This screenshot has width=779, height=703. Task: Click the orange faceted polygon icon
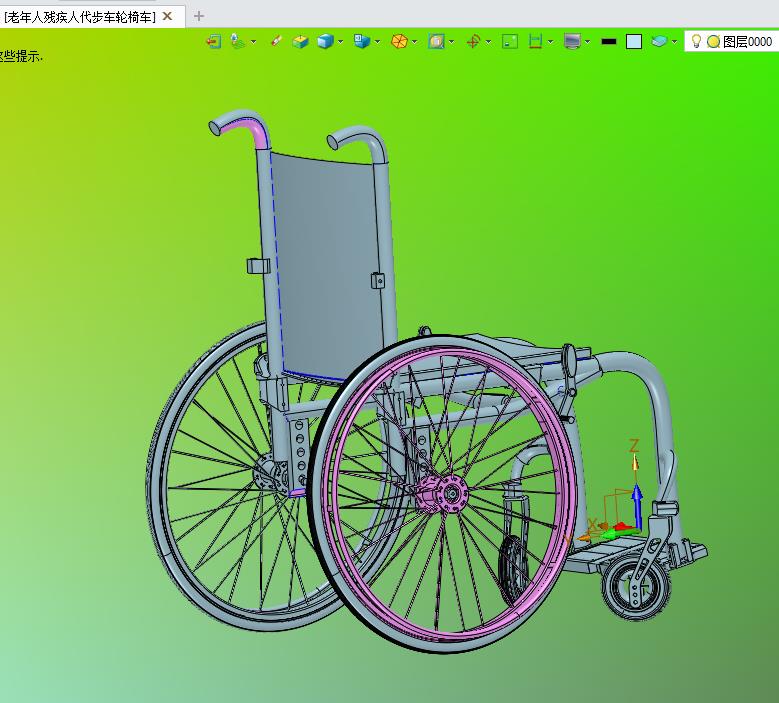(x=399, y=41)
